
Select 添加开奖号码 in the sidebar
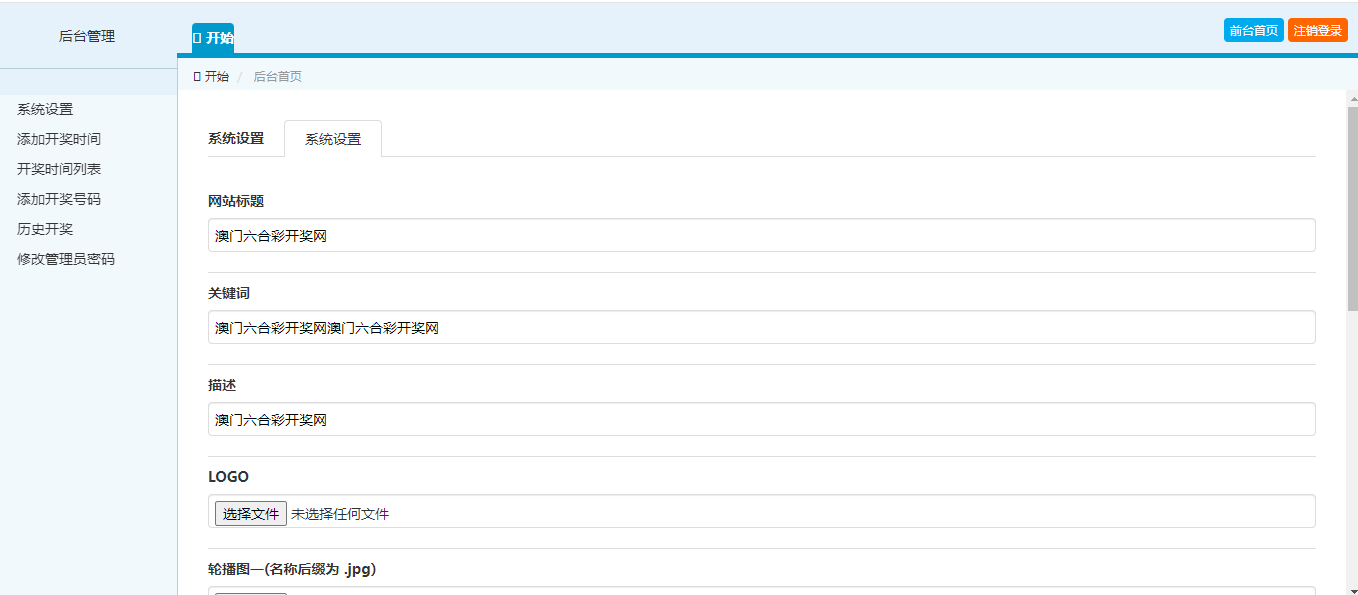(x=59, y=199)
